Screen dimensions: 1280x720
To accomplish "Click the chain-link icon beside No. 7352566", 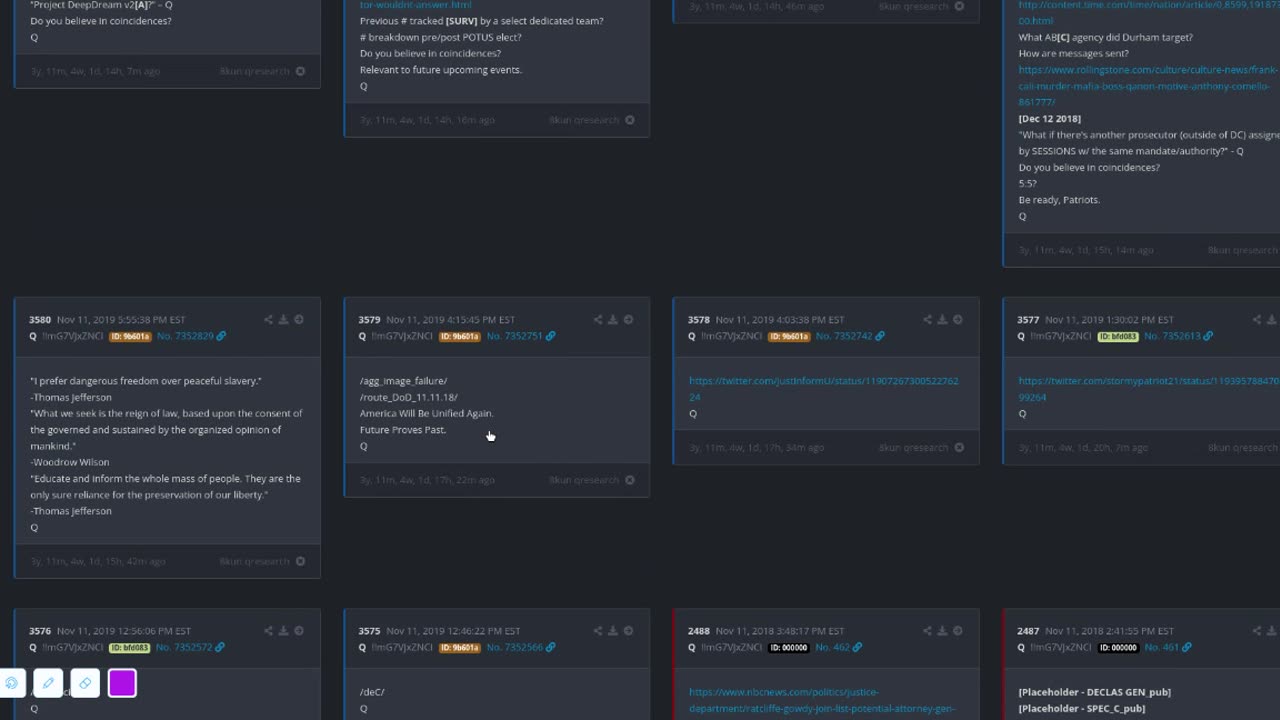I will pos(550,647).
